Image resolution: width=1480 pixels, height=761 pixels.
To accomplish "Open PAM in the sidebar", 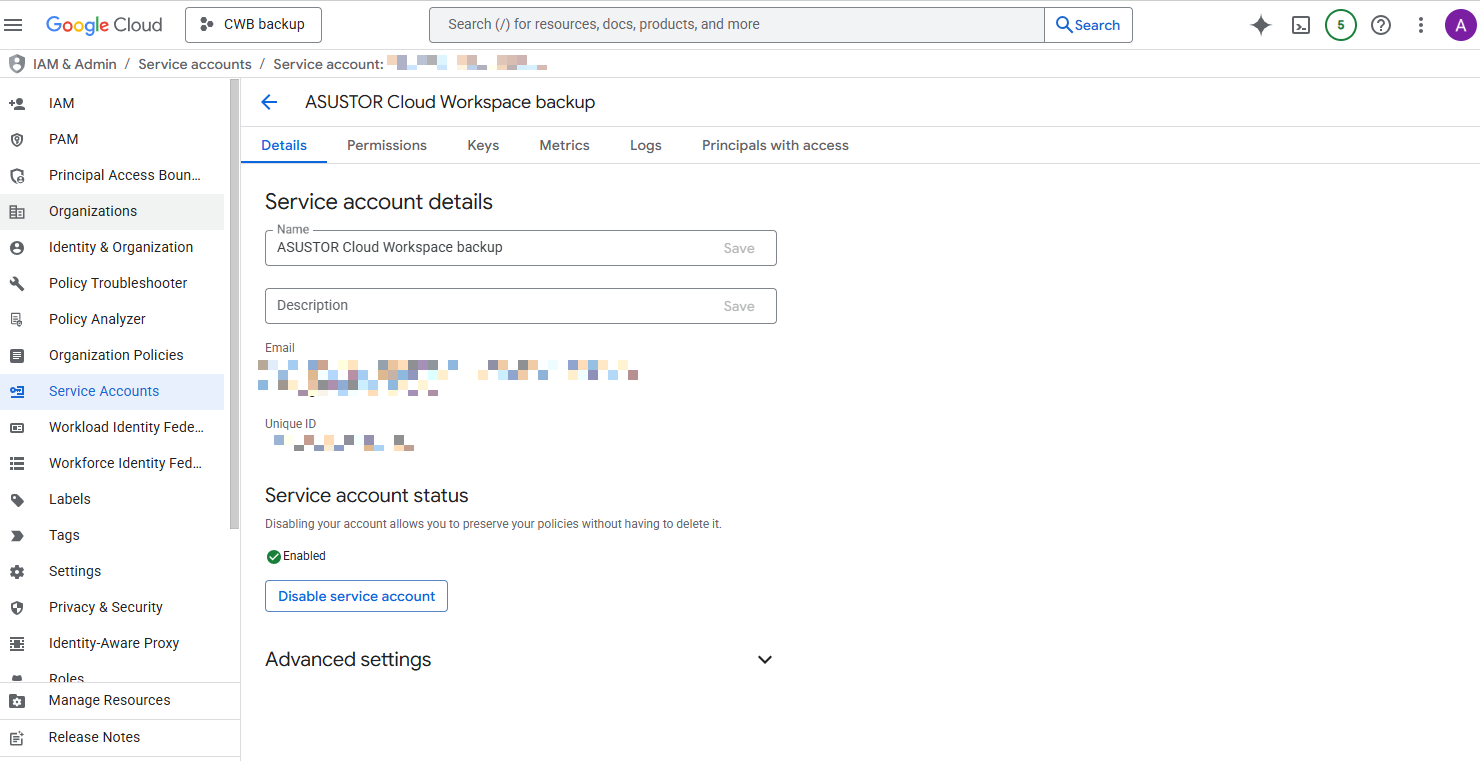I will coord(112,139).
